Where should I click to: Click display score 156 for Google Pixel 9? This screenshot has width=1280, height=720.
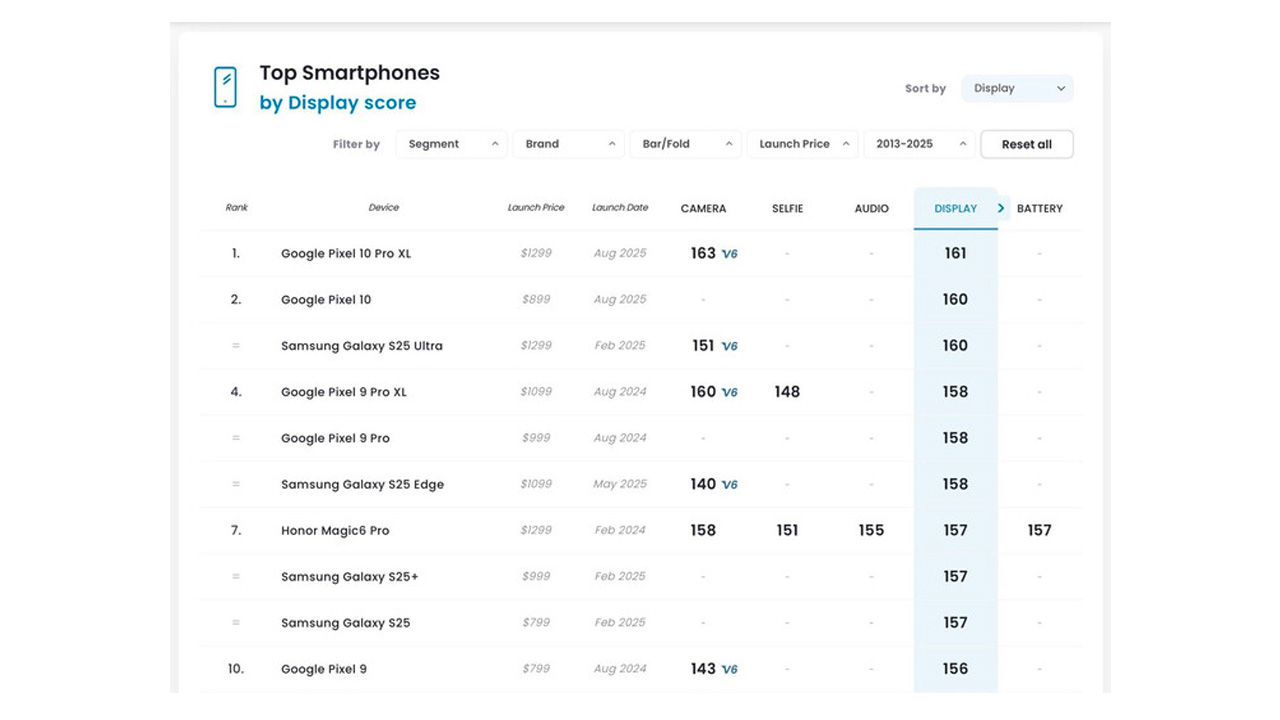[x=955, y=669]
